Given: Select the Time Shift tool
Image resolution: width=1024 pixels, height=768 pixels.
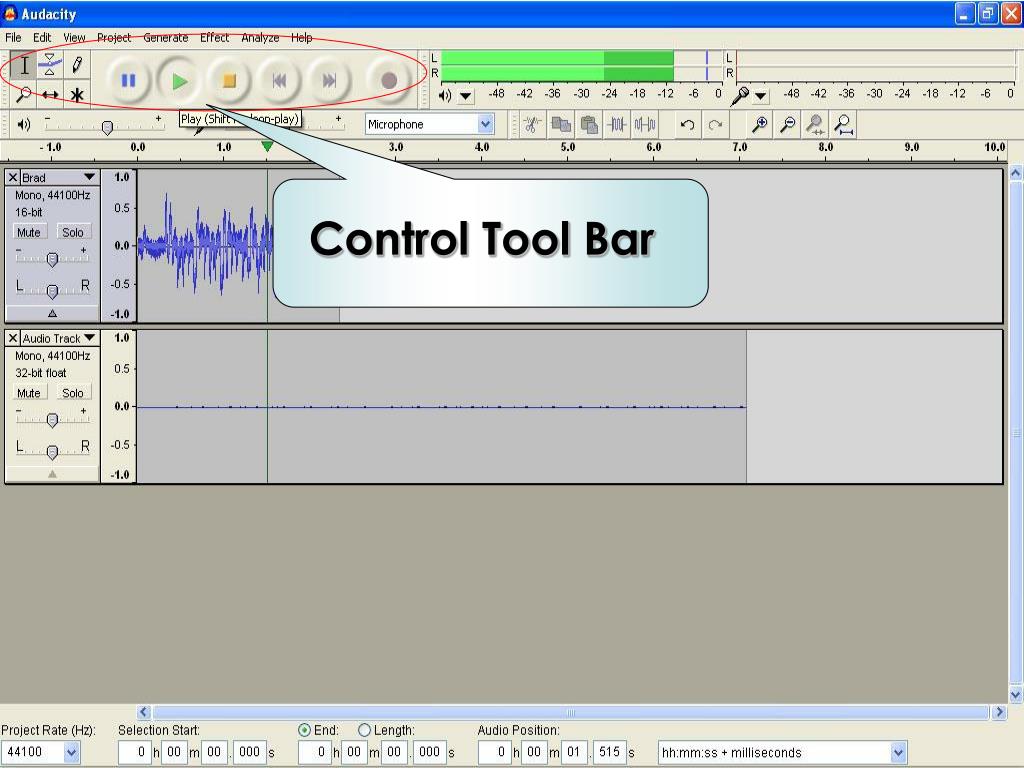Looking at the screenshot, I should 50,95.
